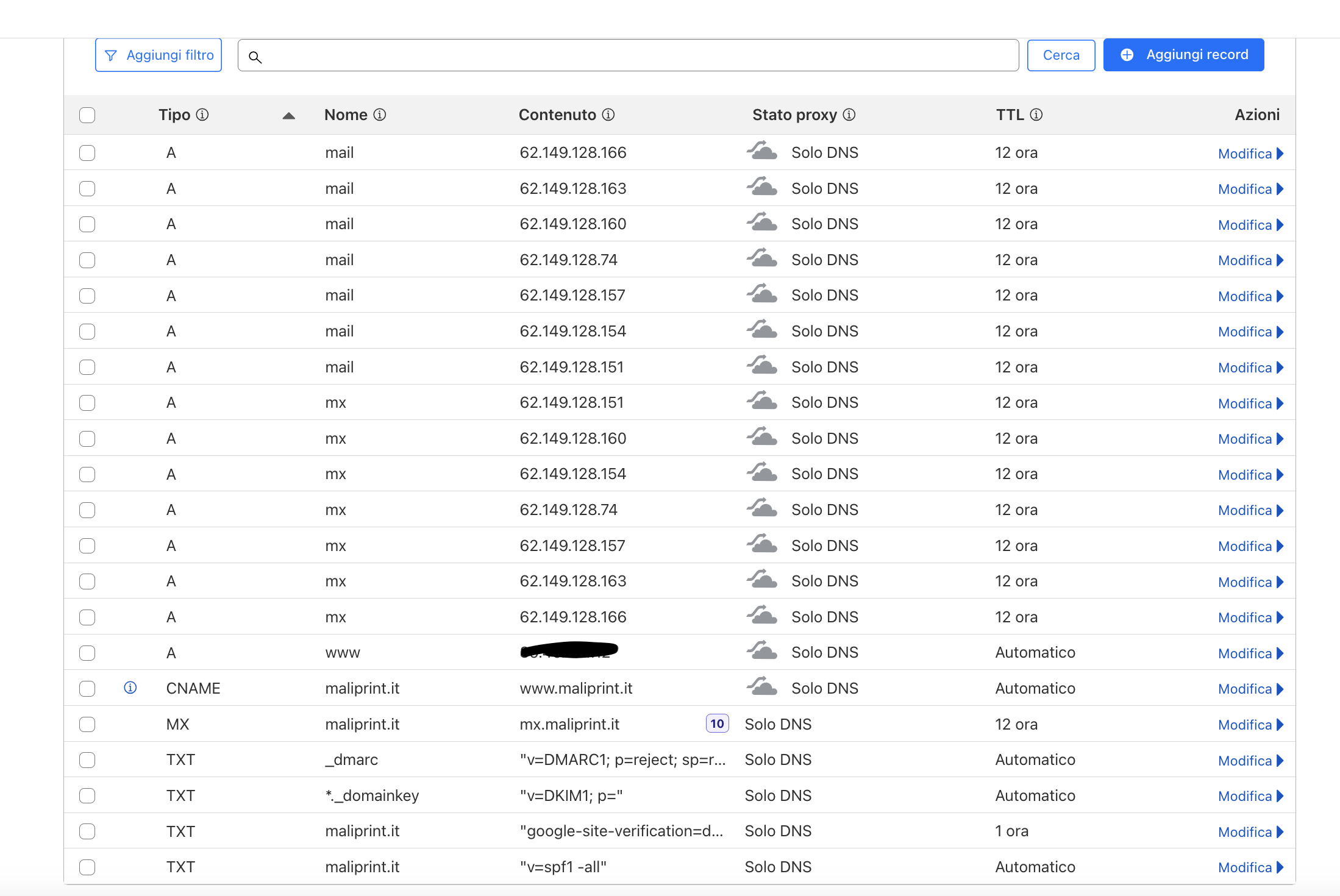
Task: Select checkbox for the MX record
Action: click(x=87, y=725)
